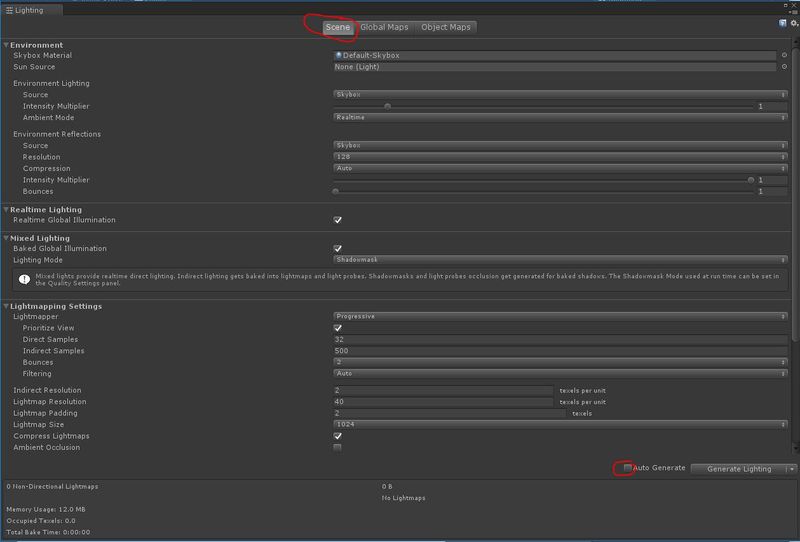Uncheck Compress Lightmaps
Screen dimensions: 800x542
click(x=337, y=436)
